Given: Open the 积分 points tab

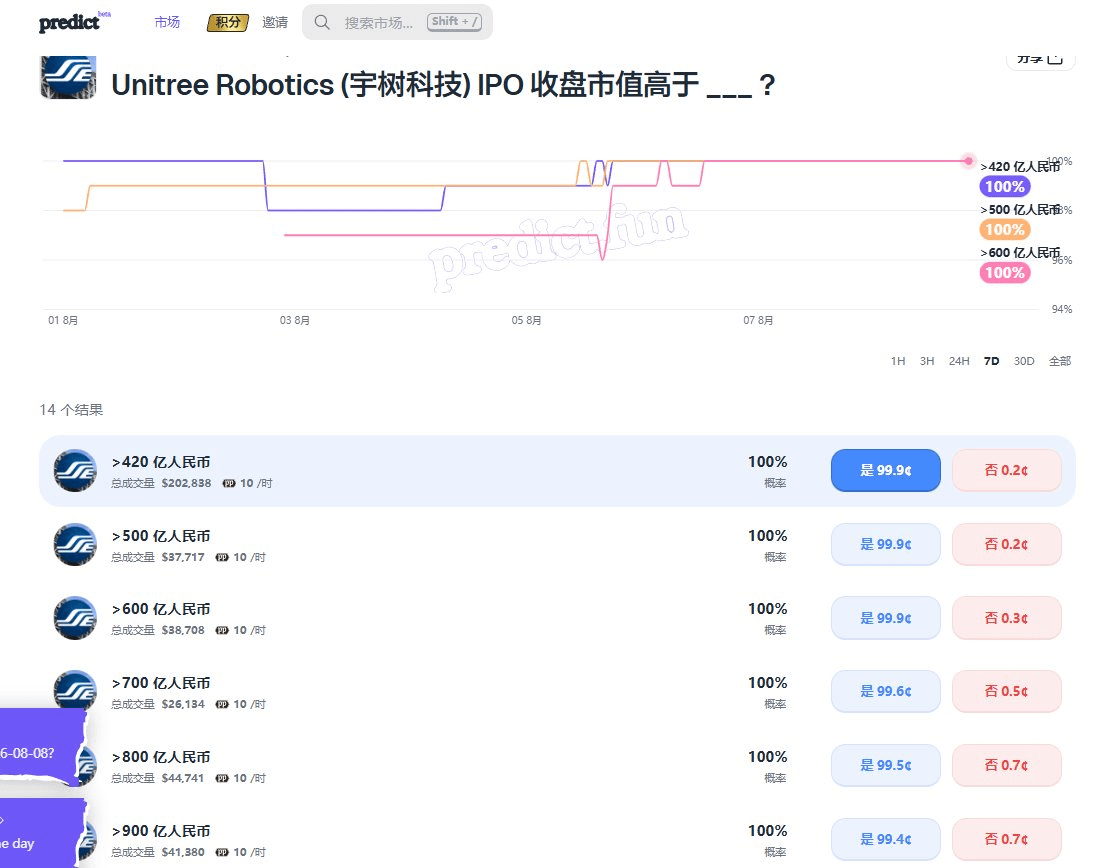Looking at the screenshot, I should [x=228, y=22].
